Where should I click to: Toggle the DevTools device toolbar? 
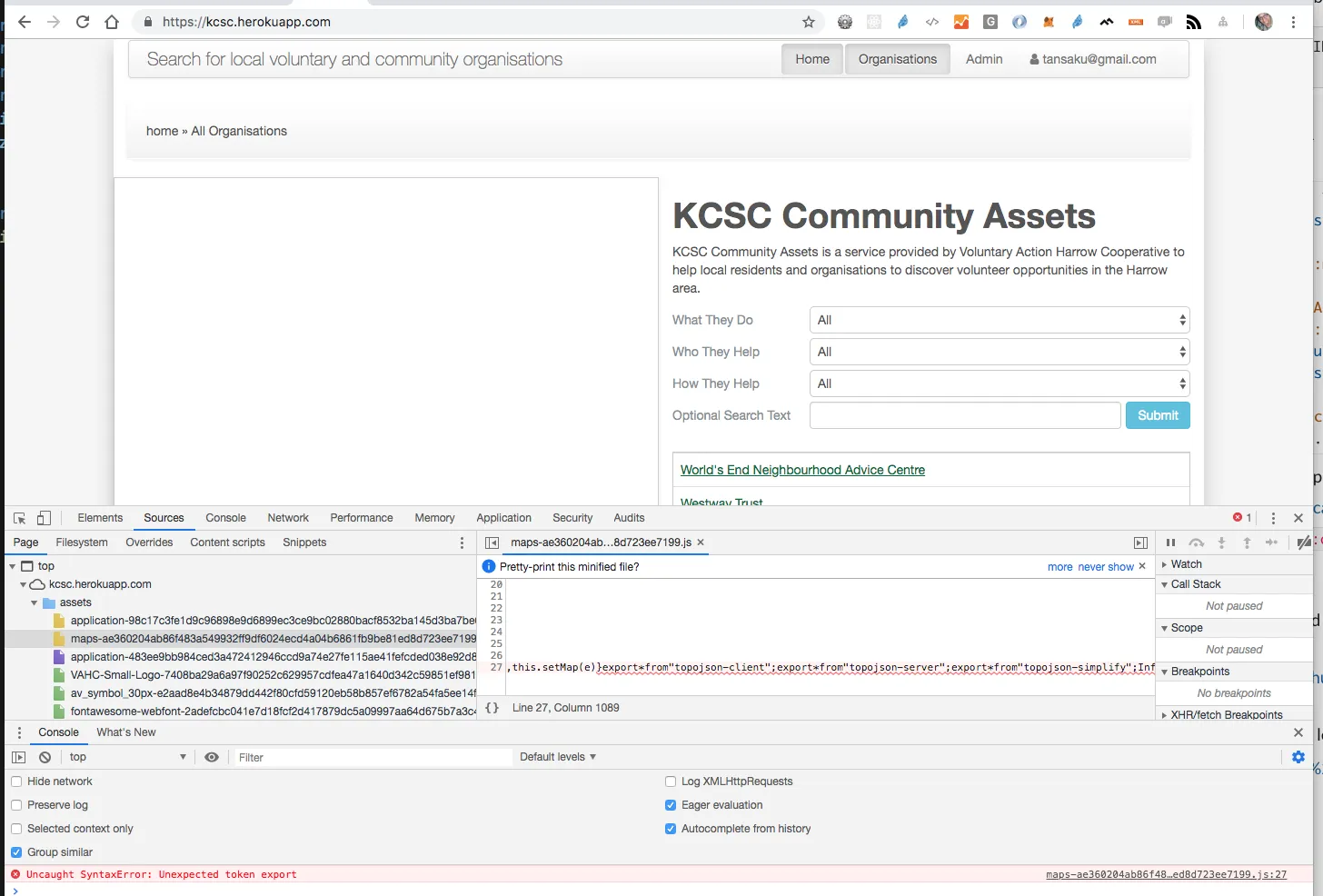point(44,518)
